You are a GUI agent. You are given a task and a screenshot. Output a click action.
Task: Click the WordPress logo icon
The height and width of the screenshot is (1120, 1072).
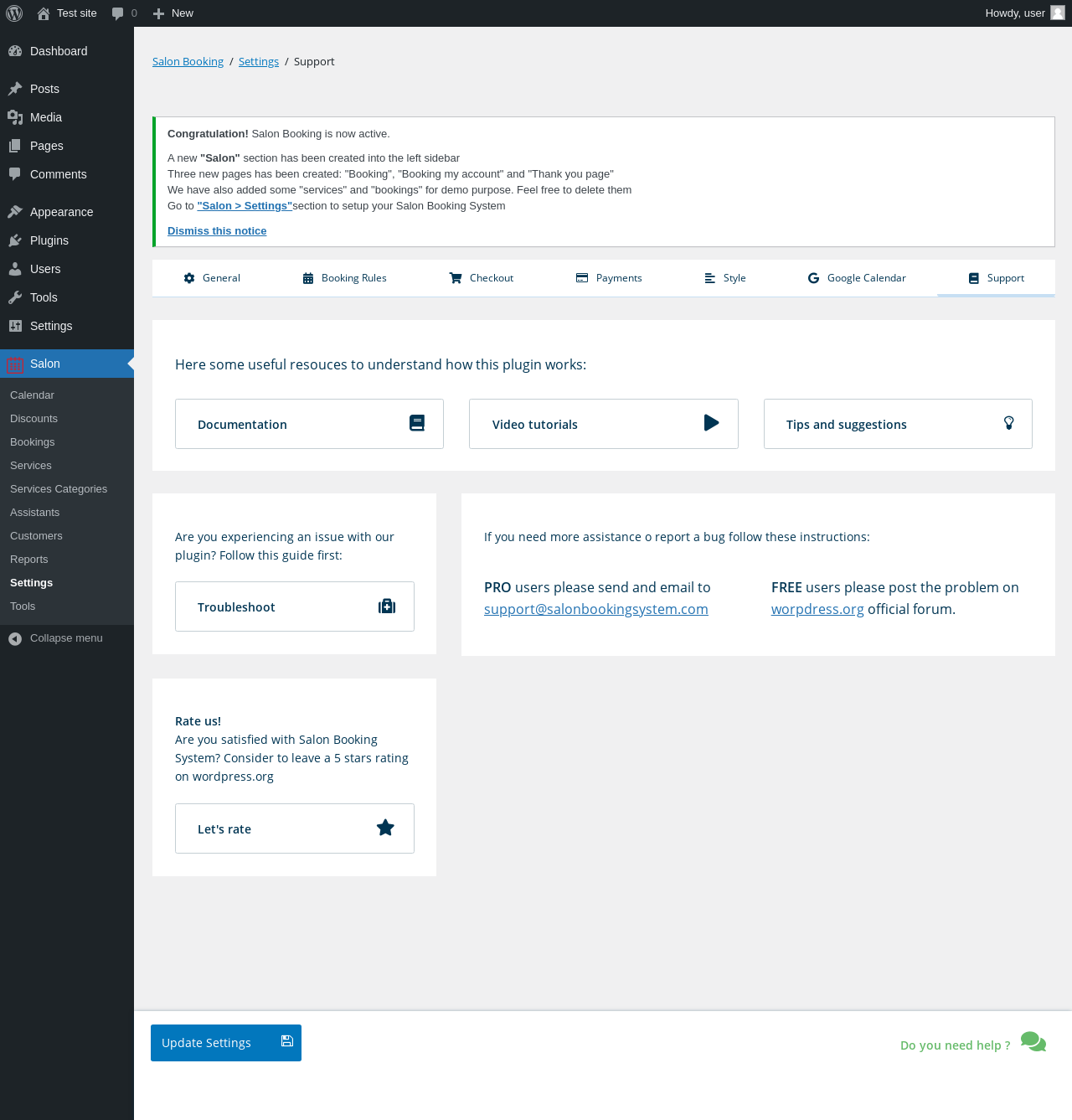14,13
